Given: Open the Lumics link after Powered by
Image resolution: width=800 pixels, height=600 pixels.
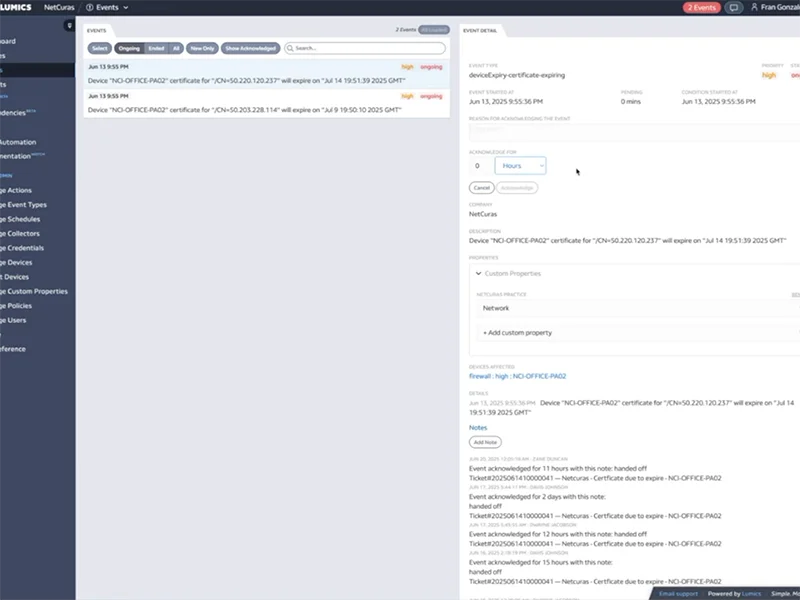Looking at the screenshot, I should coord(751,594).
